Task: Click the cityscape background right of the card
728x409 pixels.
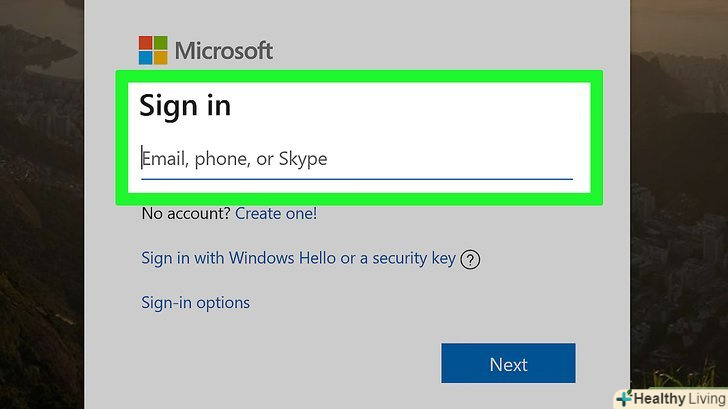Action: click(680, 200)
